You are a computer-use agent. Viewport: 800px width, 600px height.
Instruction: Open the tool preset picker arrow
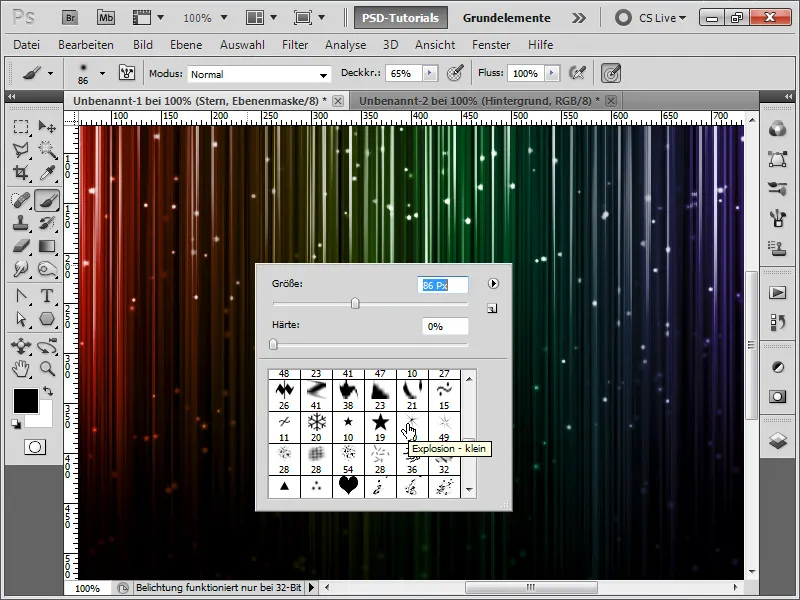(50, 73)
